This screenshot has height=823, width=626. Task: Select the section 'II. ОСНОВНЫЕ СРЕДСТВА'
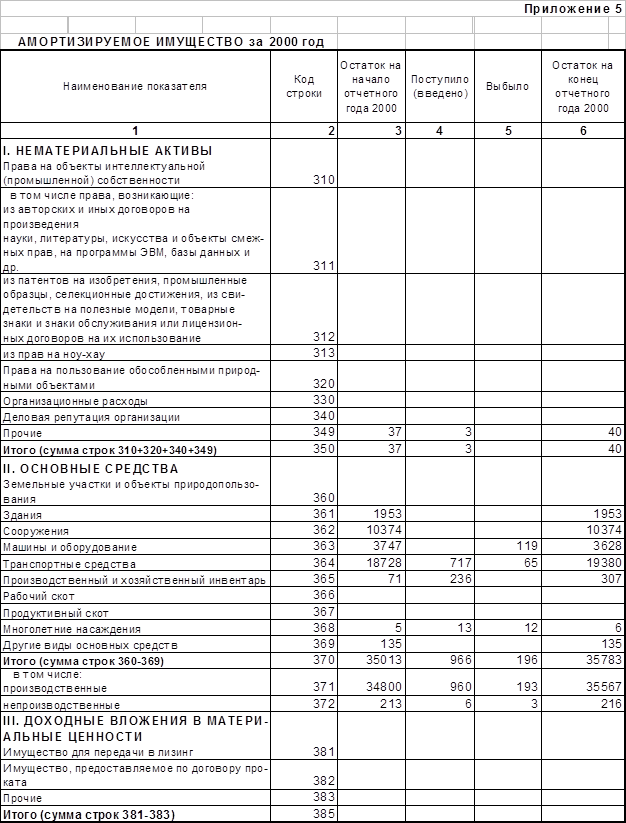point(91,468)
